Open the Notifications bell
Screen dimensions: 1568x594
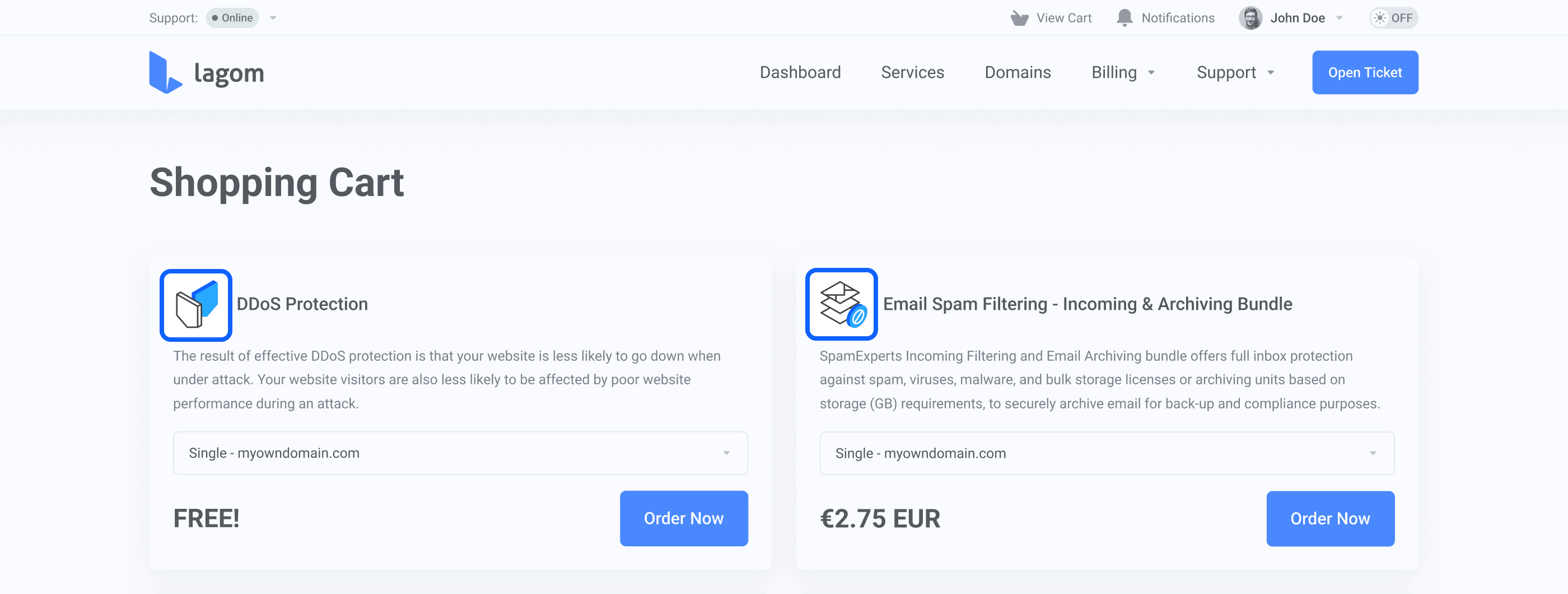pos(1124,18)
